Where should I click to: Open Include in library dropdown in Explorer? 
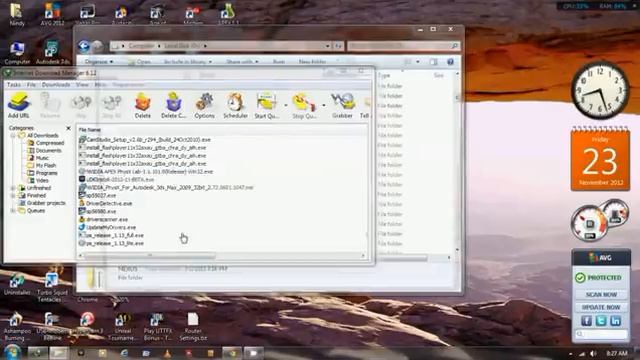(188, 62)
